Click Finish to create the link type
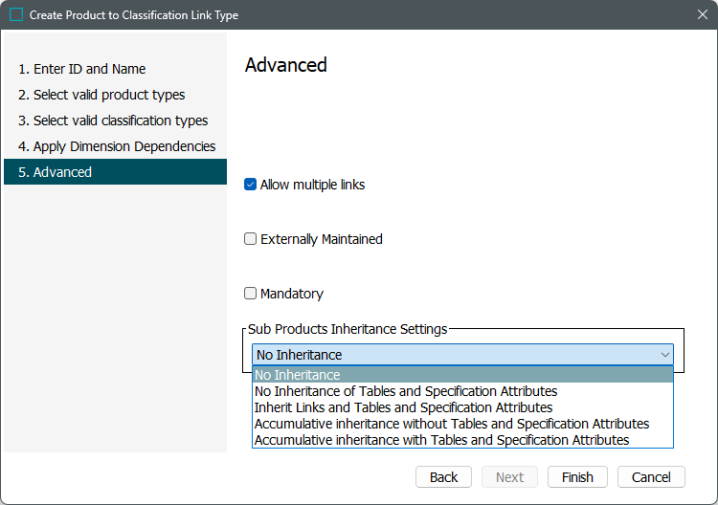The width and height of the screenshot is (718, 505). 577,477
